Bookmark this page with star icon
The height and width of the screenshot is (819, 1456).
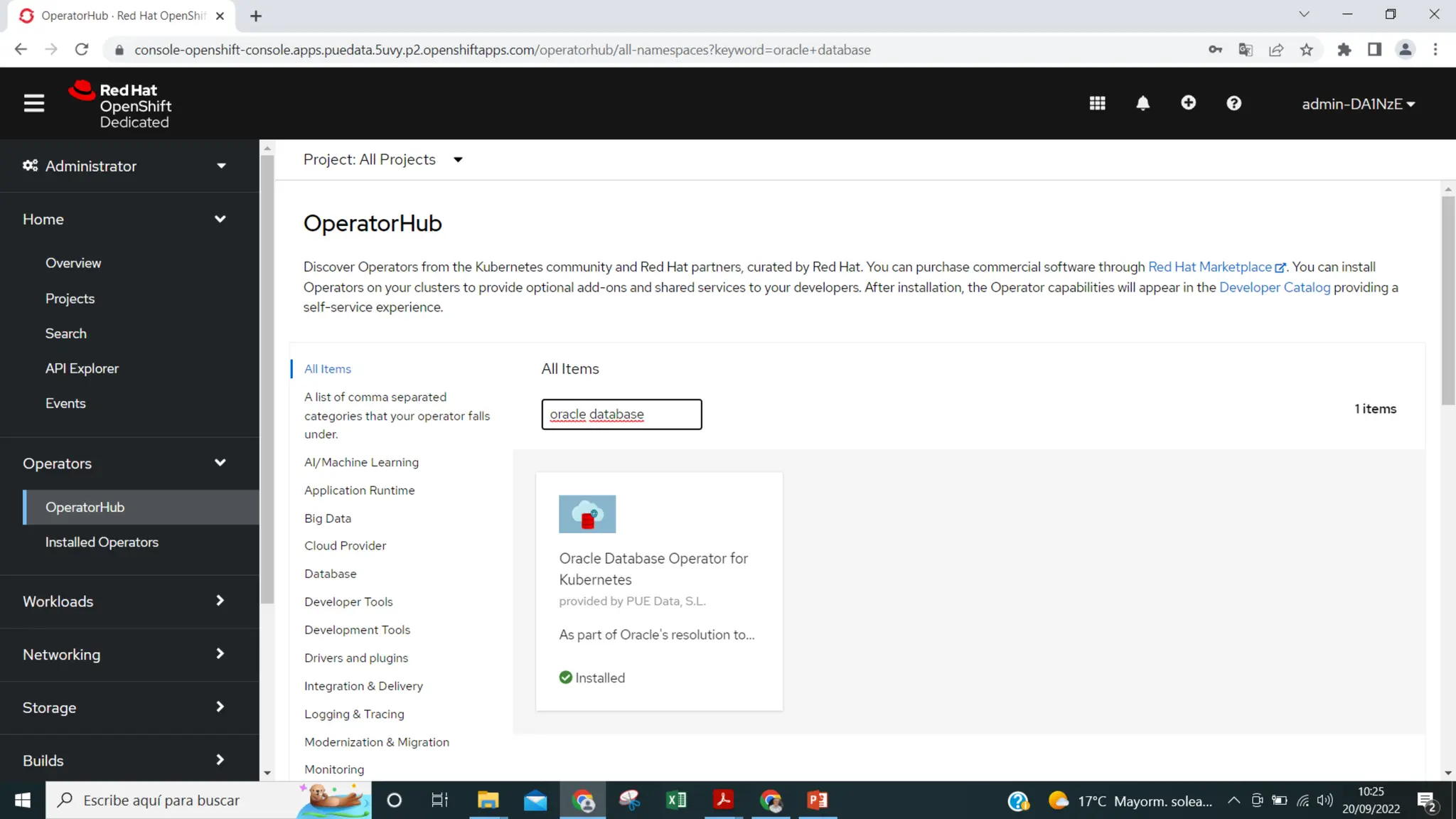point(1306,50)
